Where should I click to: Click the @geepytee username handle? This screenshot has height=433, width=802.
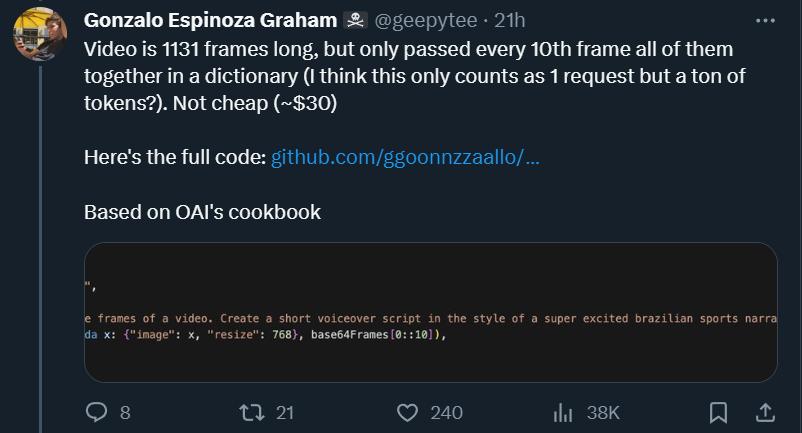coord(425,20)
